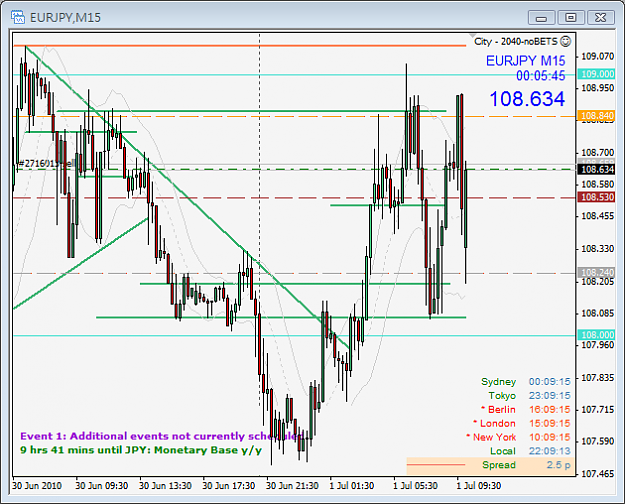Select the 109.000 cyan price level label
The height and width of the screenshot is (504, 625).
click(x=597, y=74)
